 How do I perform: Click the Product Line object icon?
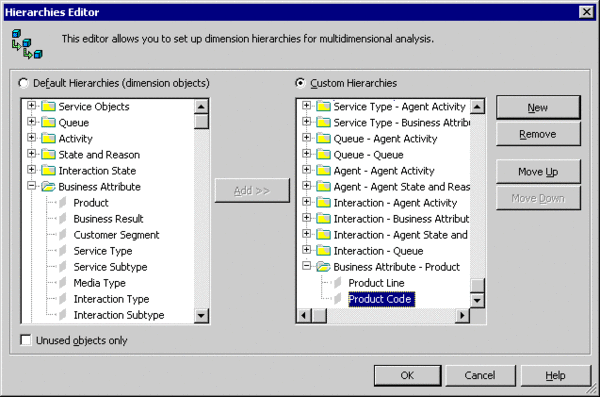338,283
